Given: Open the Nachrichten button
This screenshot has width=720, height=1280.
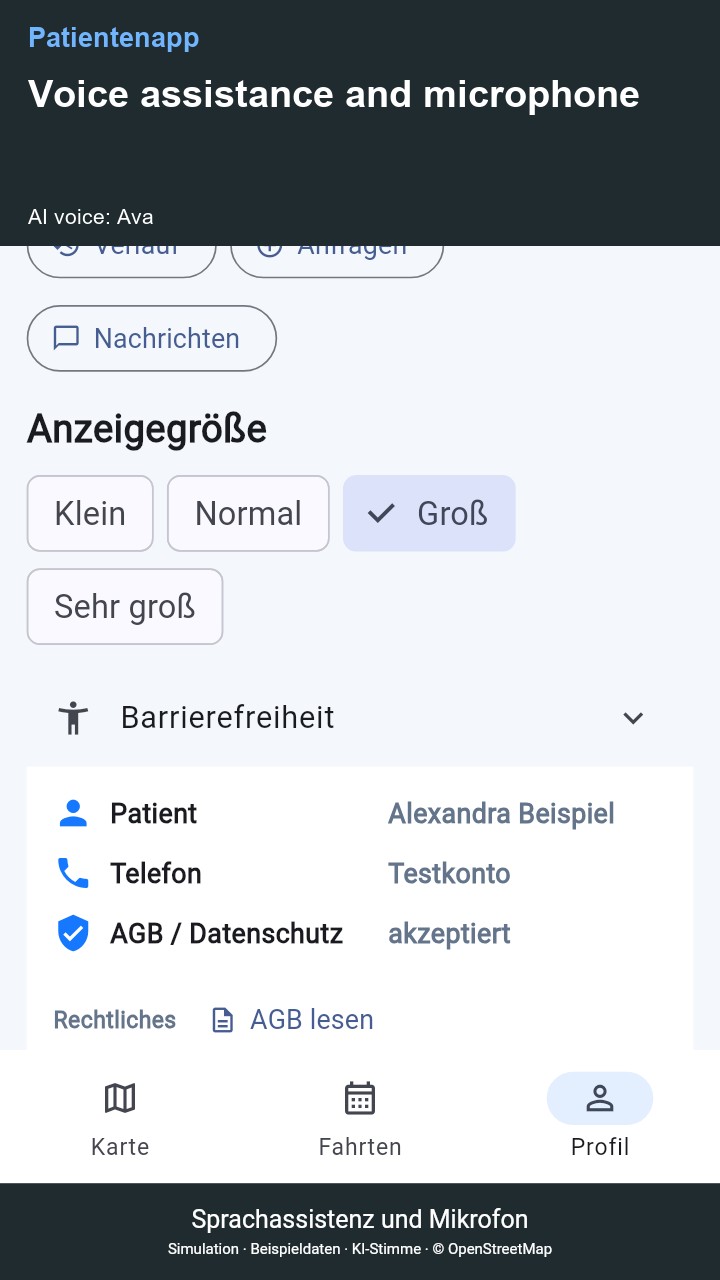Looking at the screenshot, I should pyautogui.click(x=152, y=338).
